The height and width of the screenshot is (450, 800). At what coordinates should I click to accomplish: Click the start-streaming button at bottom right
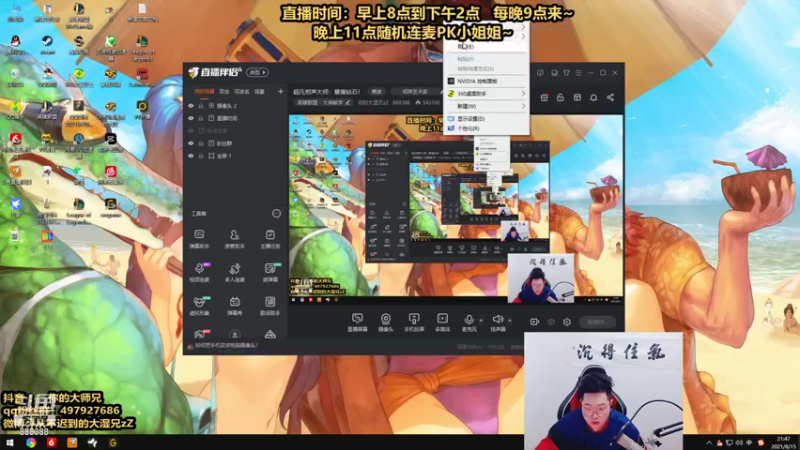(x=597, y=322)
